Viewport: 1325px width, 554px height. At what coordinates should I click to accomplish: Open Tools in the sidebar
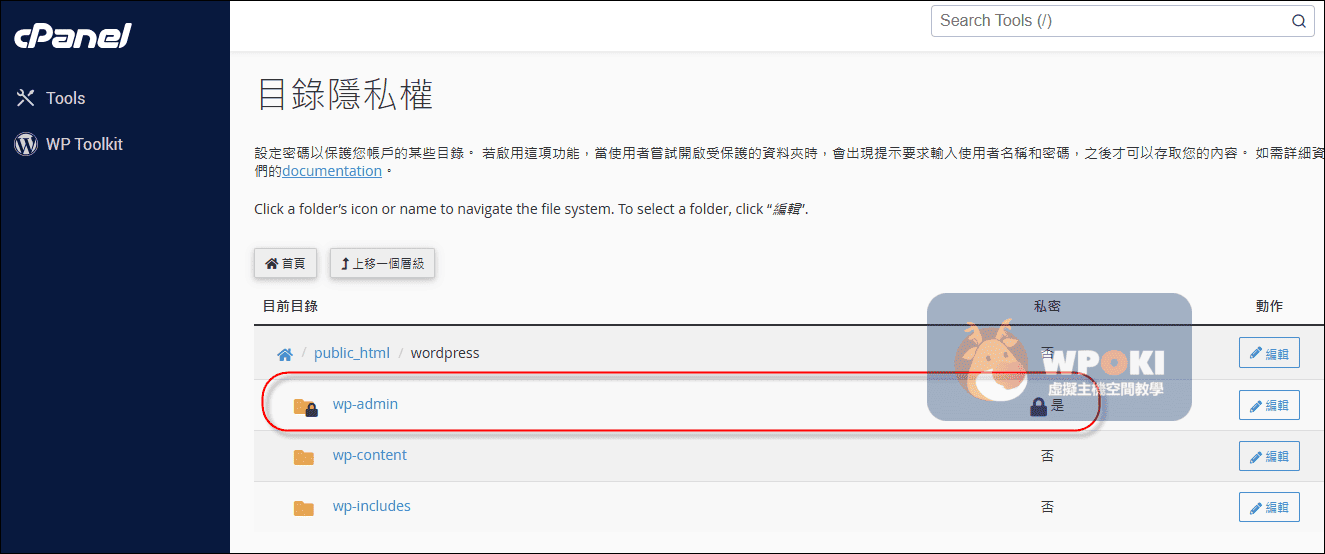[65, 98]
